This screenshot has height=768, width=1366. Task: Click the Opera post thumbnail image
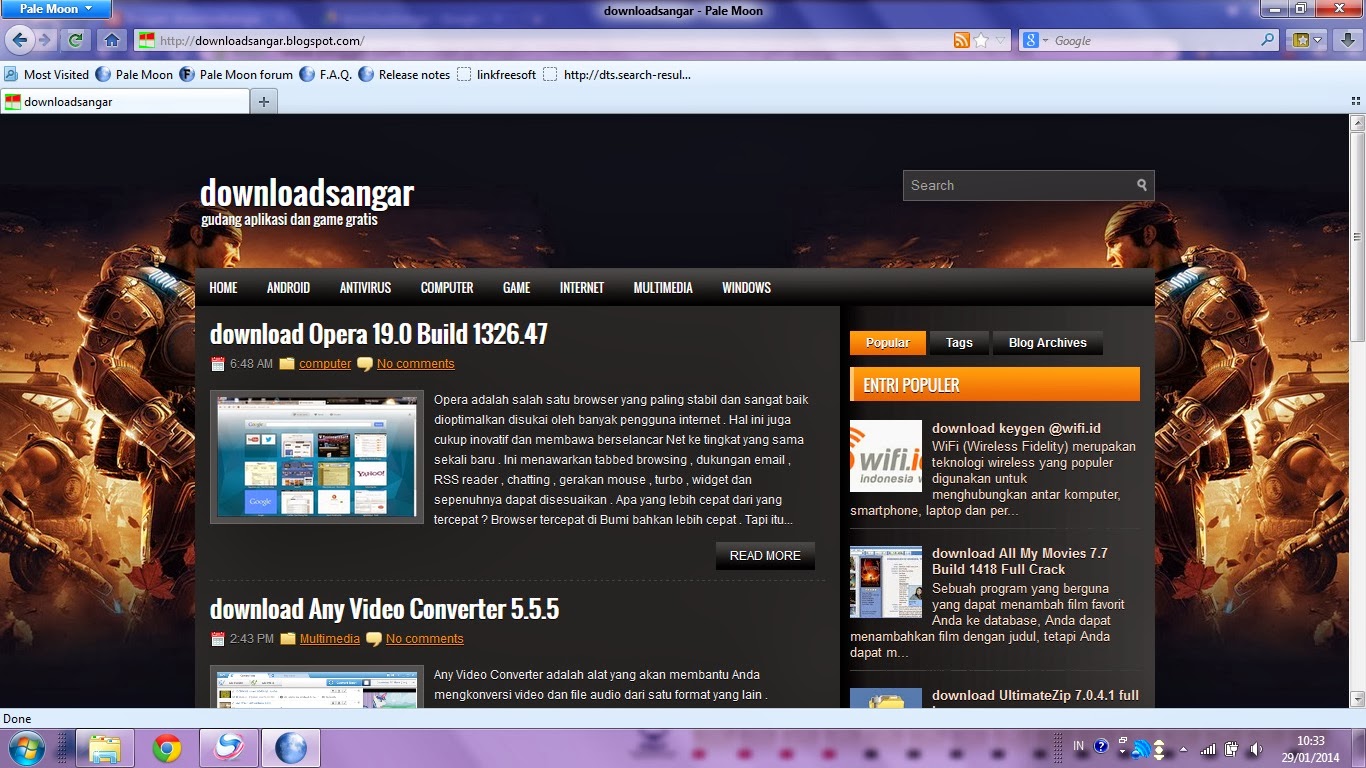pyautogui.click(x=317, y=457)
